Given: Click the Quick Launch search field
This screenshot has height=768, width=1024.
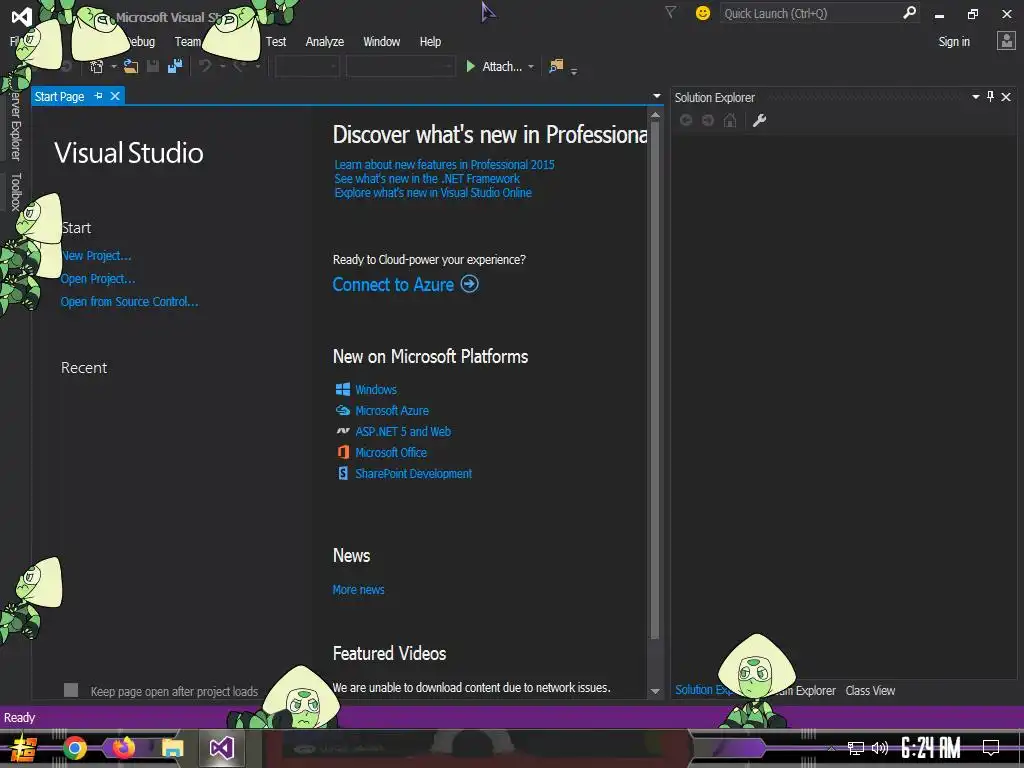Looking at the screenshot, I should click(x=810, y=13).
